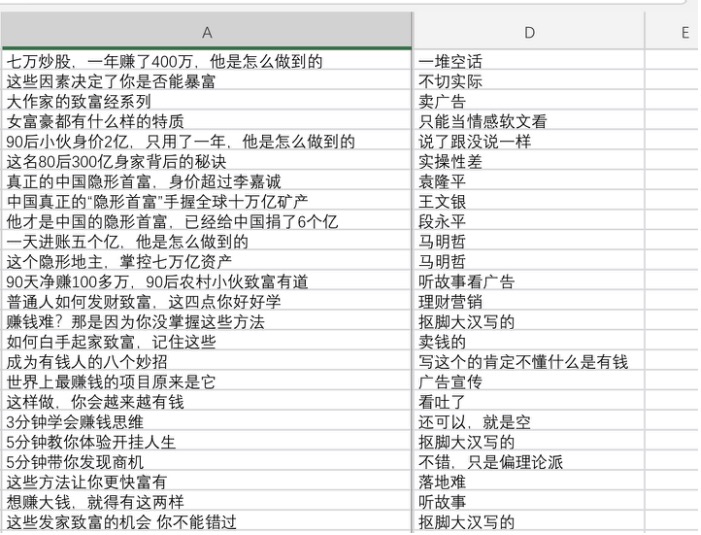Click cell '真正的中国隐形首富，身价超过李嘉诚'

coord(207,181)
